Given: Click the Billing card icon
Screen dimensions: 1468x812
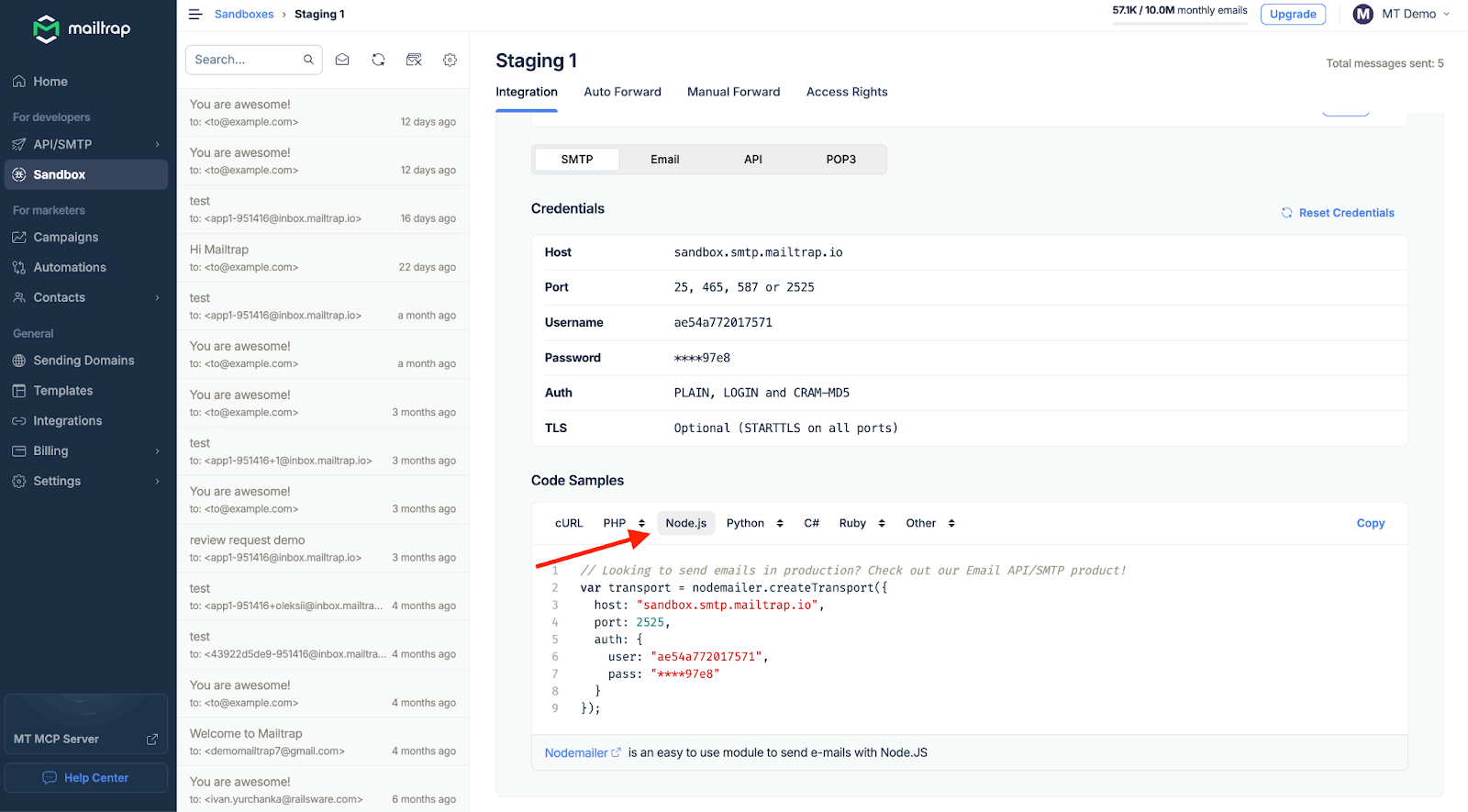Looking at the screenshot, I should (19, 450).
